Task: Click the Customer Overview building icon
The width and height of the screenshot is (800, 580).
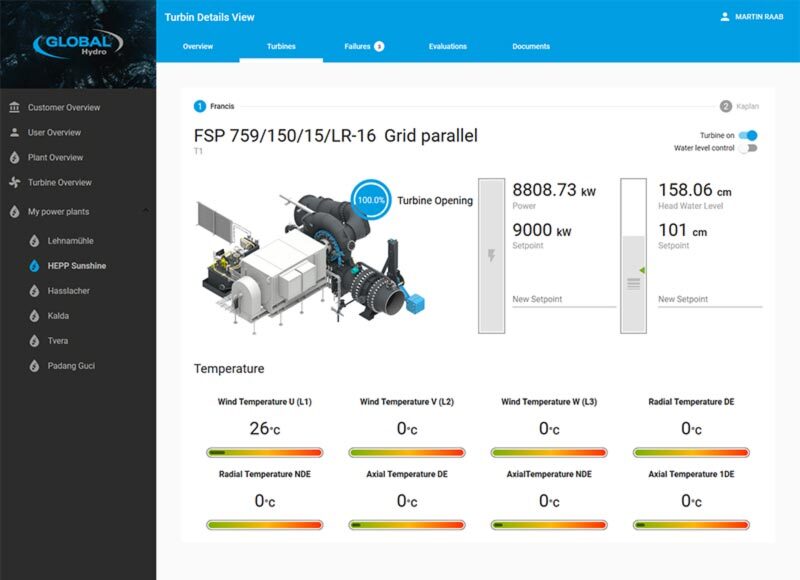Action: [x=14, y=107]
